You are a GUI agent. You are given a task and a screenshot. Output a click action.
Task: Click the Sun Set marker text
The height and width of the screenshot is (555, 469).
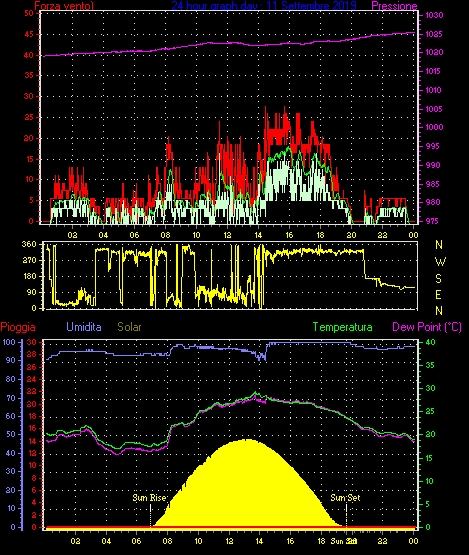tap(345, 498)
